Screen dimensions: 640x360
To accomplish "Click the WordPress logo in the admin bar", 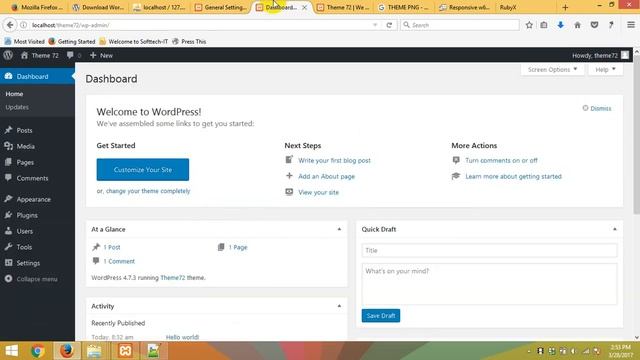I will (x=8, y=55).
